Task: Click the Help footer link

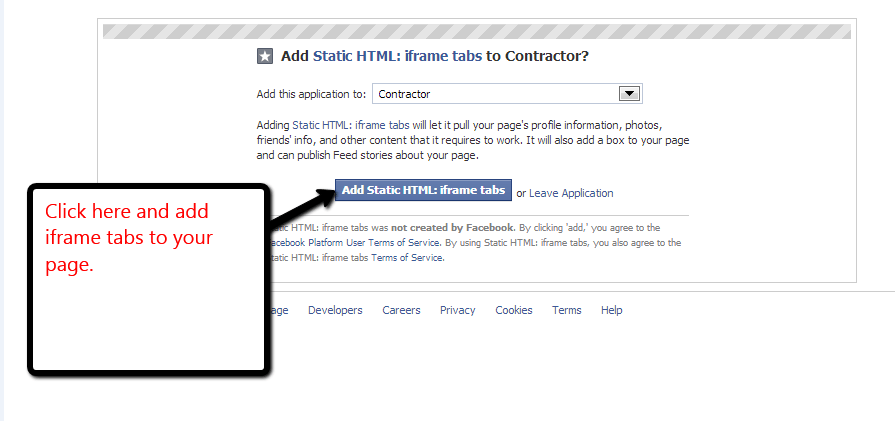Action: [x=611, y=310]
